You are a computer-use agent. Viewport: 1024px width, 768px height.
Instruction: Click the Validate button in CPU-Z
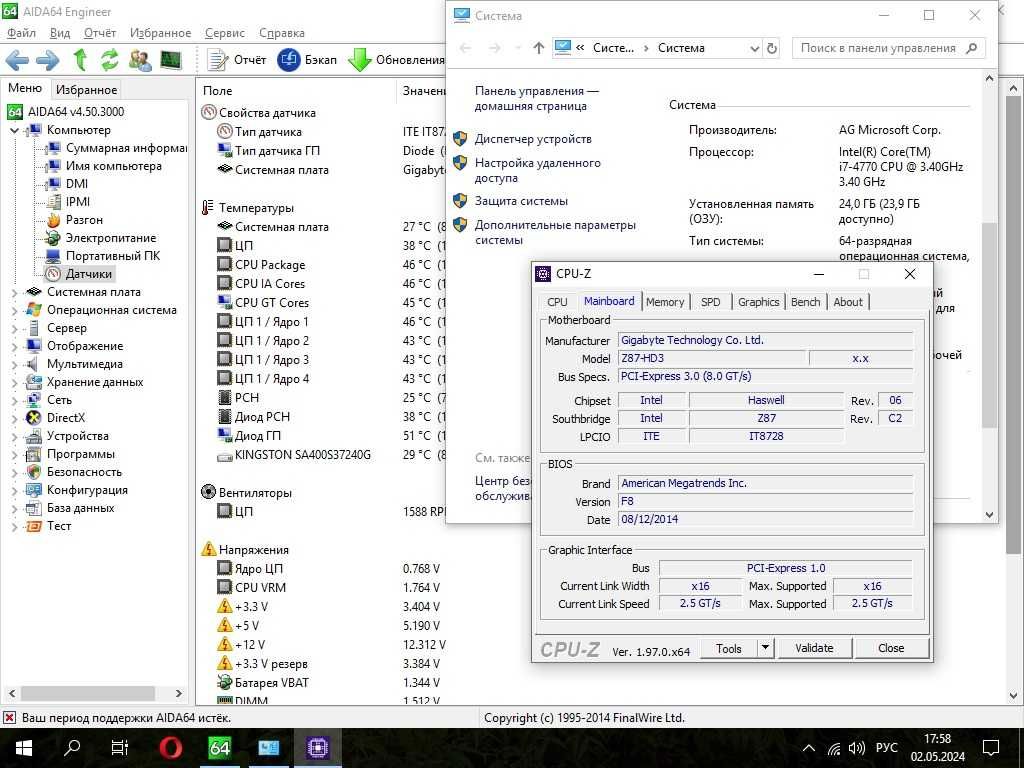(x=814, y=648)
